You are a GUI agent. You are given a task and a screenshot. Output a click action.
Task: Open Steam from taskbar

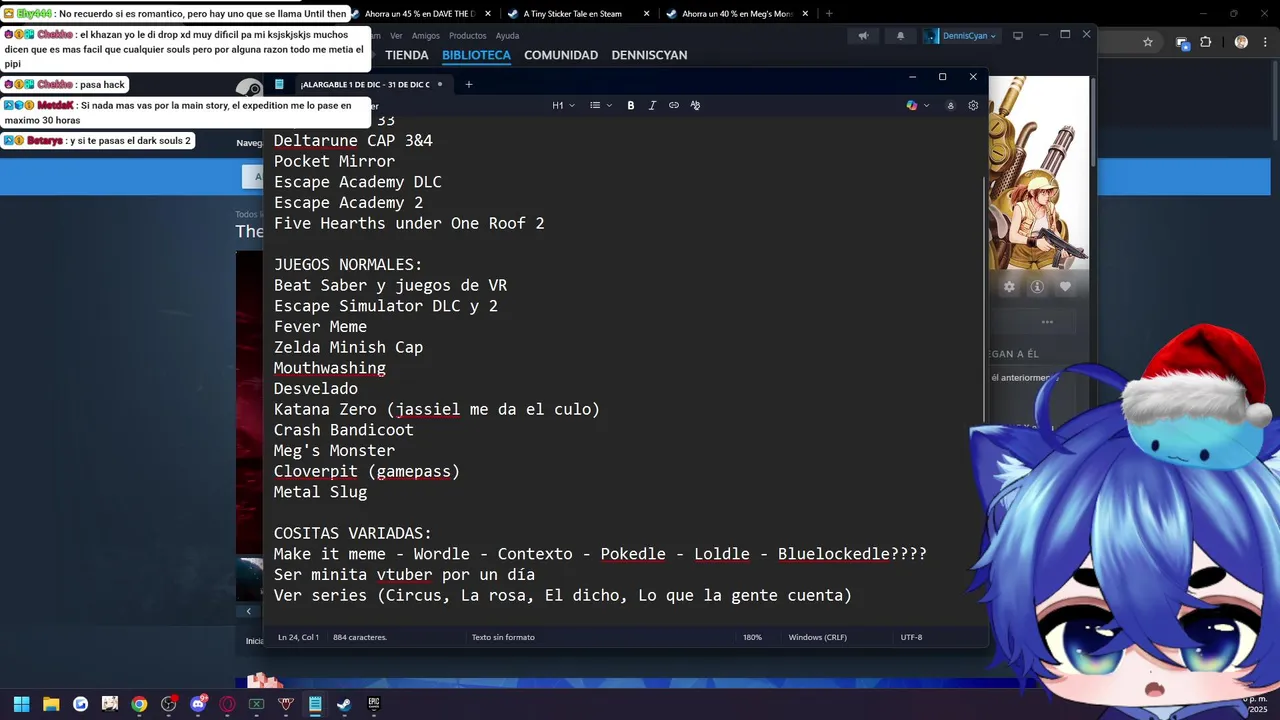(x=344, y=704)
